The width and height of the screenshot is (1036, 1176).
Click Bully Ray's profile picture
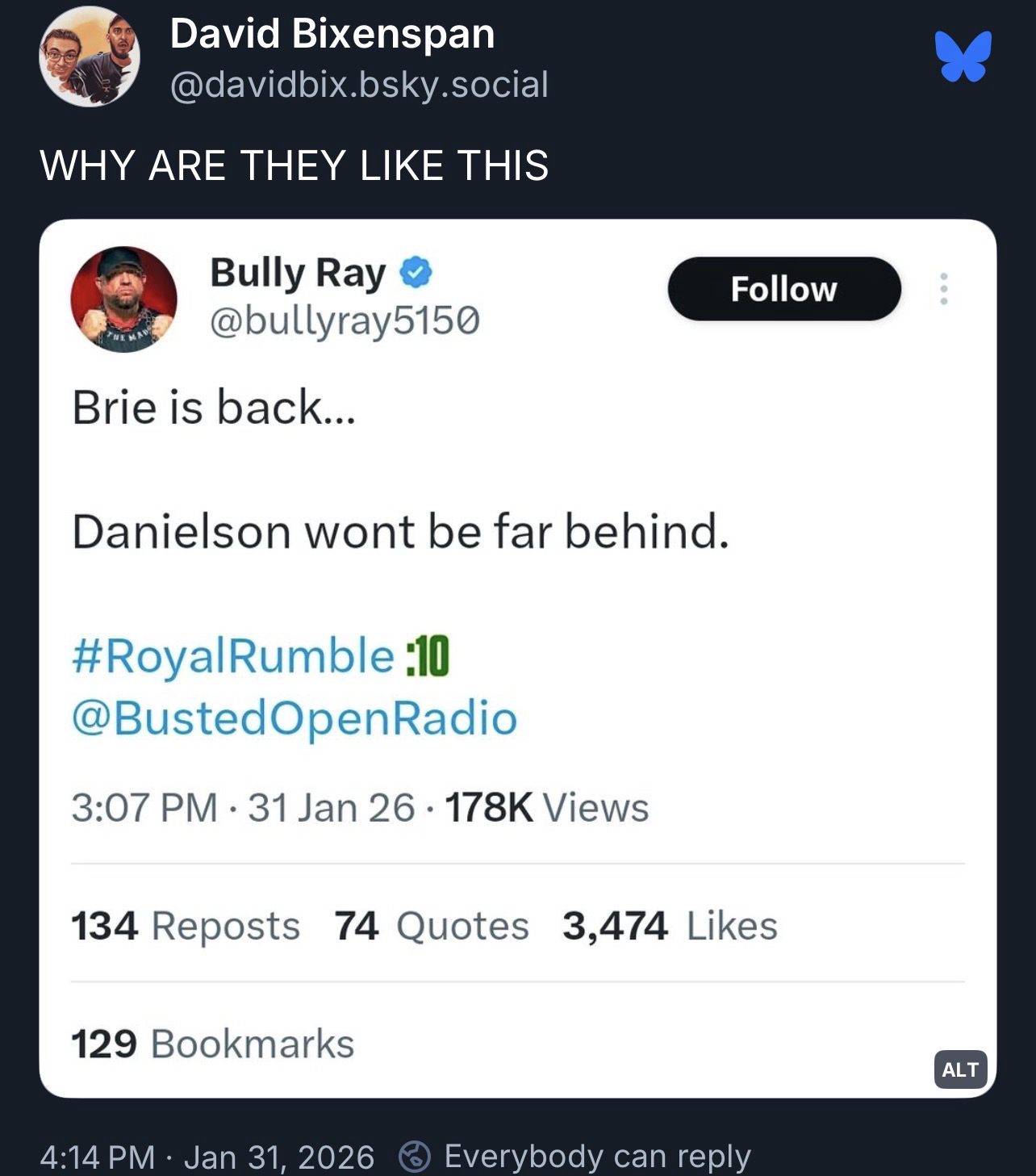coord(123,299)
